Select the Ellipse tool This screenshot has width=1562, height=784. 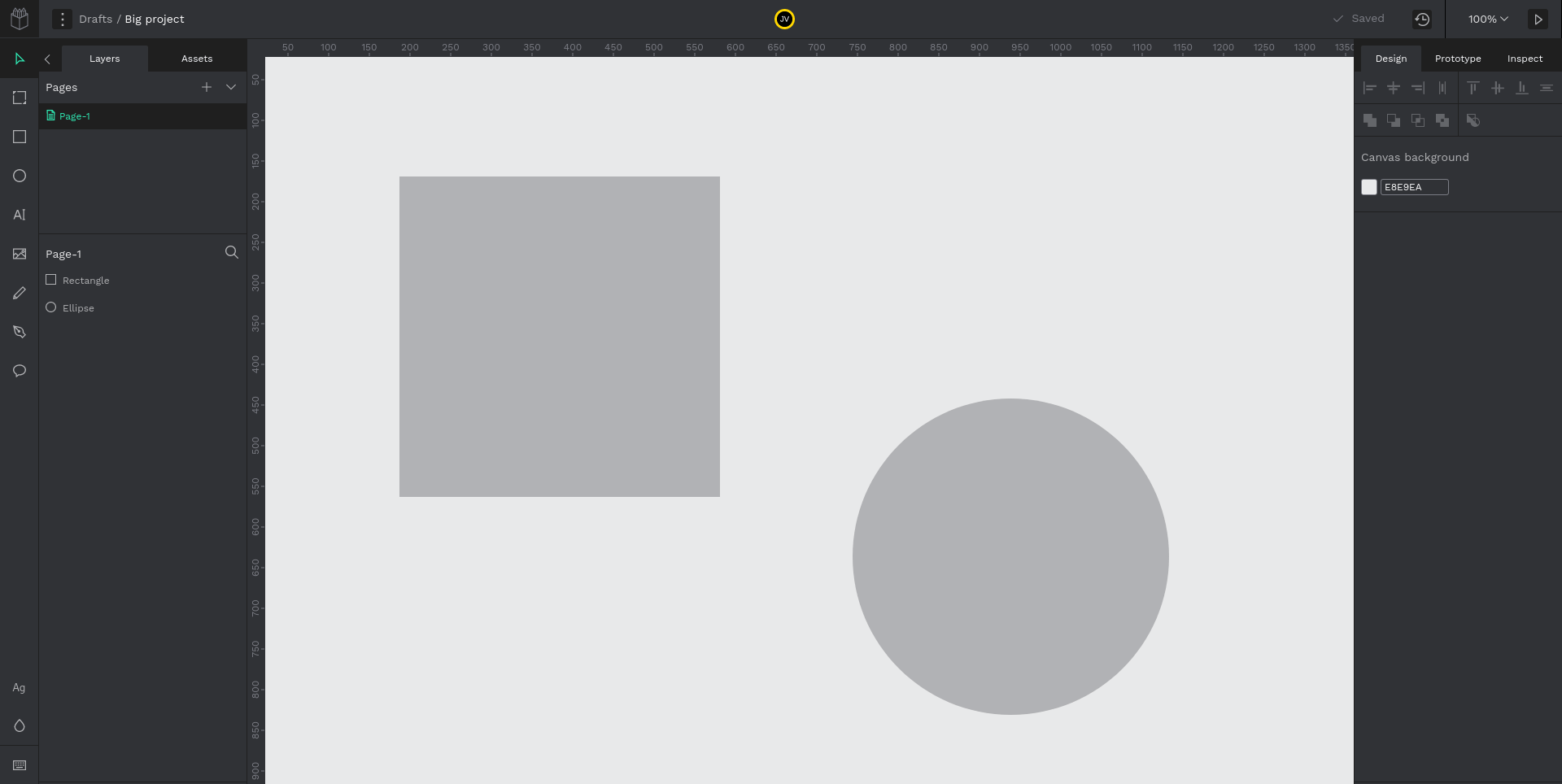[x=20, y=176]
